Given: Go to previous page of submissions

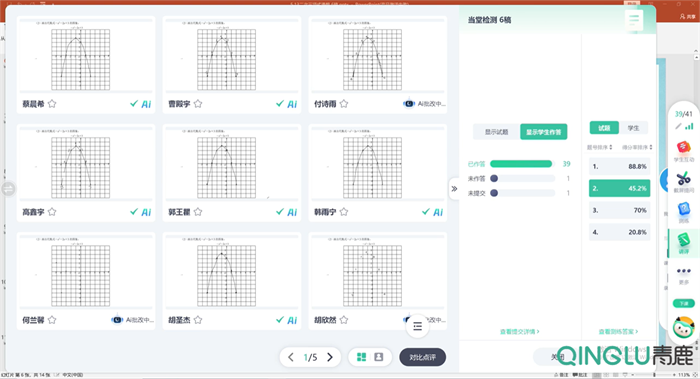Looking at the screenshot, I should point(291,357).
